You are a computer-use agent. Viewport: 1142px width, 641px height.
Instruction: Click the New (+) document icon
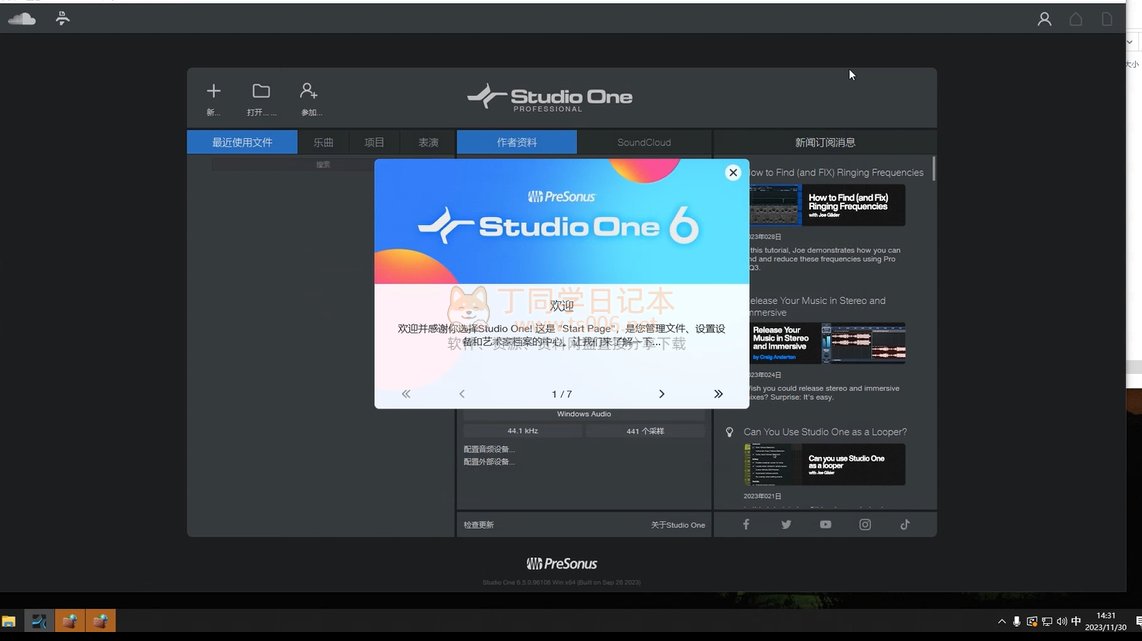[213, 92]
